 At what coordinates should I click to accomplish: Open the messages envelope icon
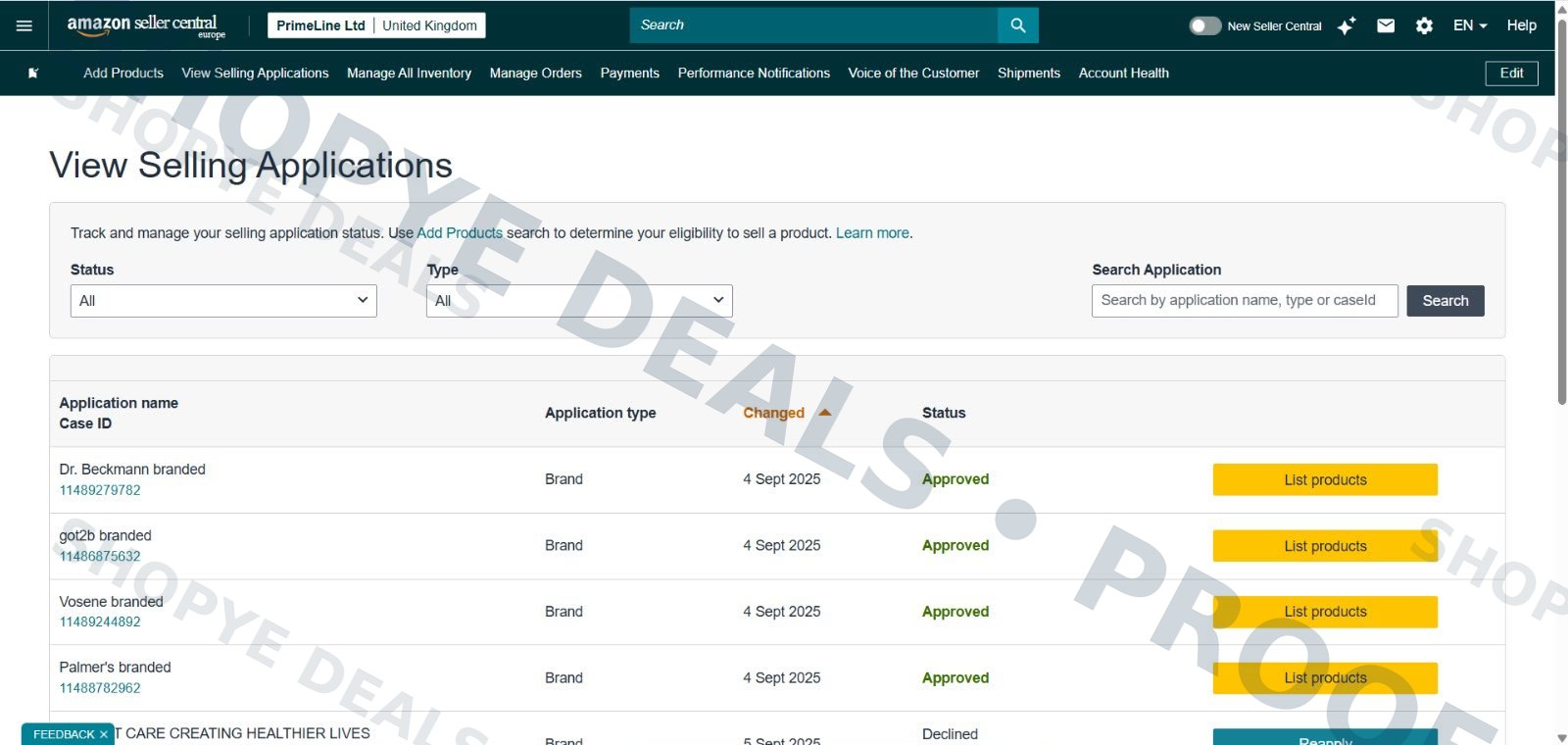click(1386, 25)
